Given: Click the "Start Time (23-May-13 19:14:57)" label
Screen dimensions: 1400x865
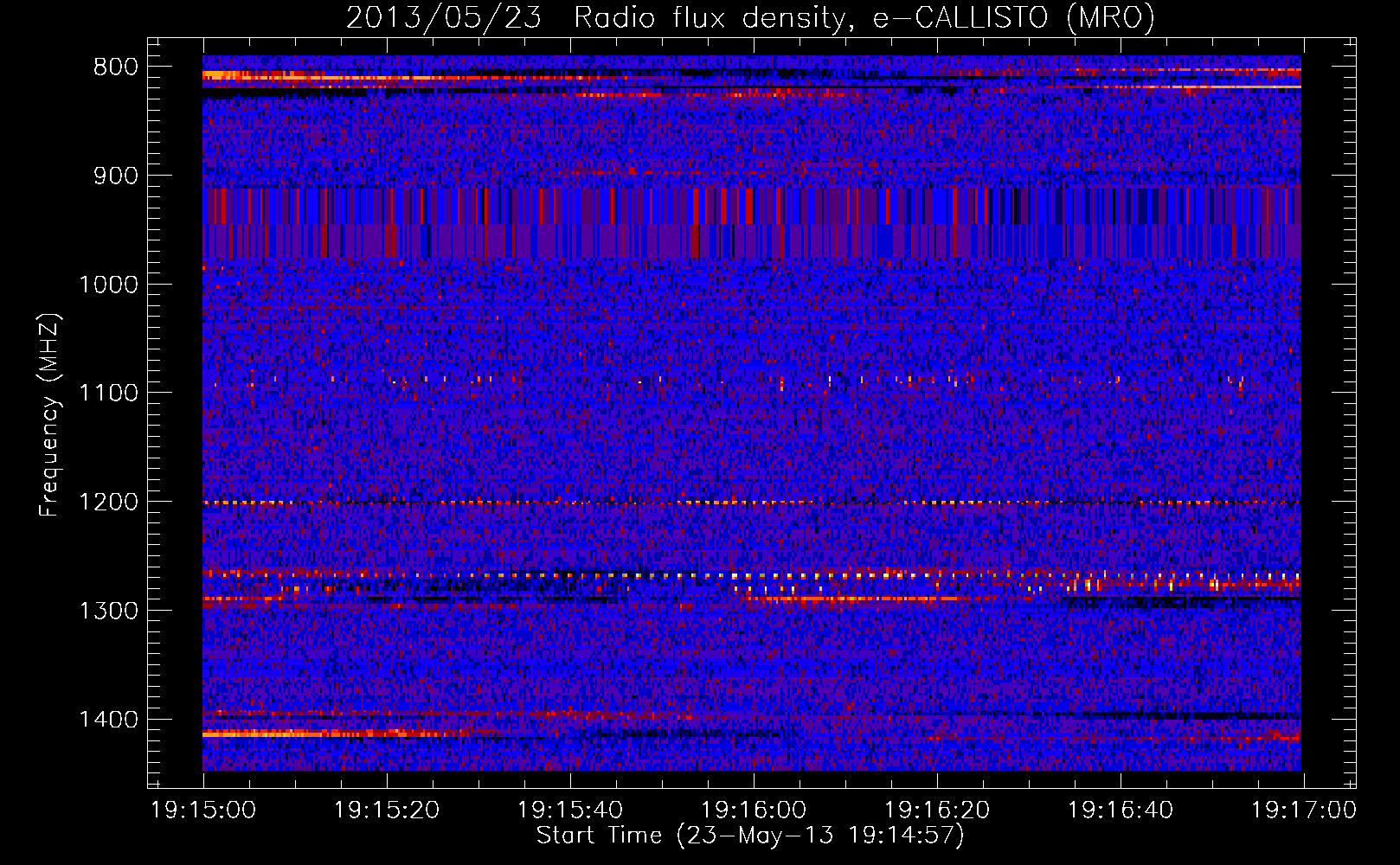Looking at the screenshot, I should pos(750,836).
